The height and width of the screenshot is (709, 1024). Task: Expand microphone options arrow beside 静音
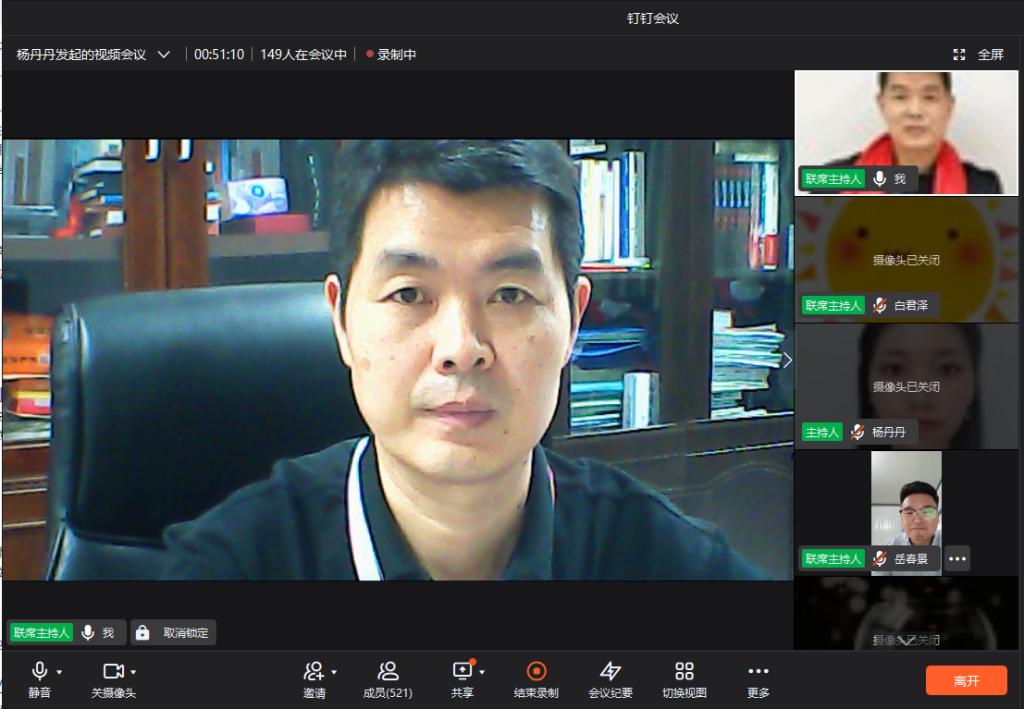(59, 672)
